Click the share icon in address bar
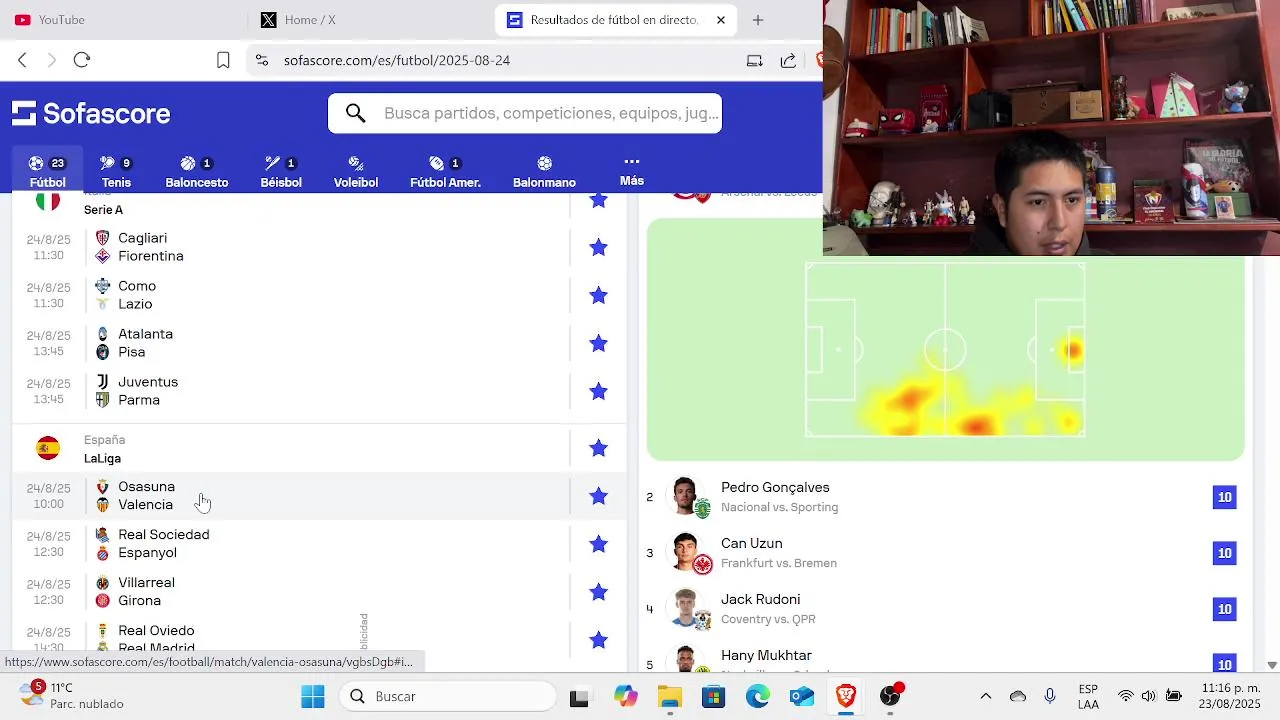 click(x=788, y=60)
